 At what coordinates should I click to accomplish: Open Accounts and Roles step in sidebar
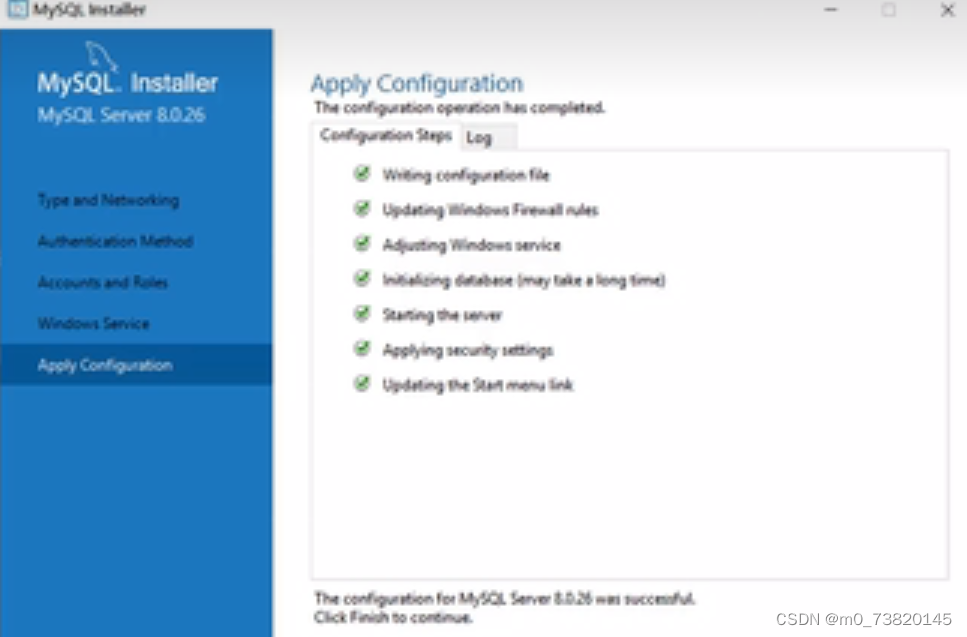tap(103, 282)
